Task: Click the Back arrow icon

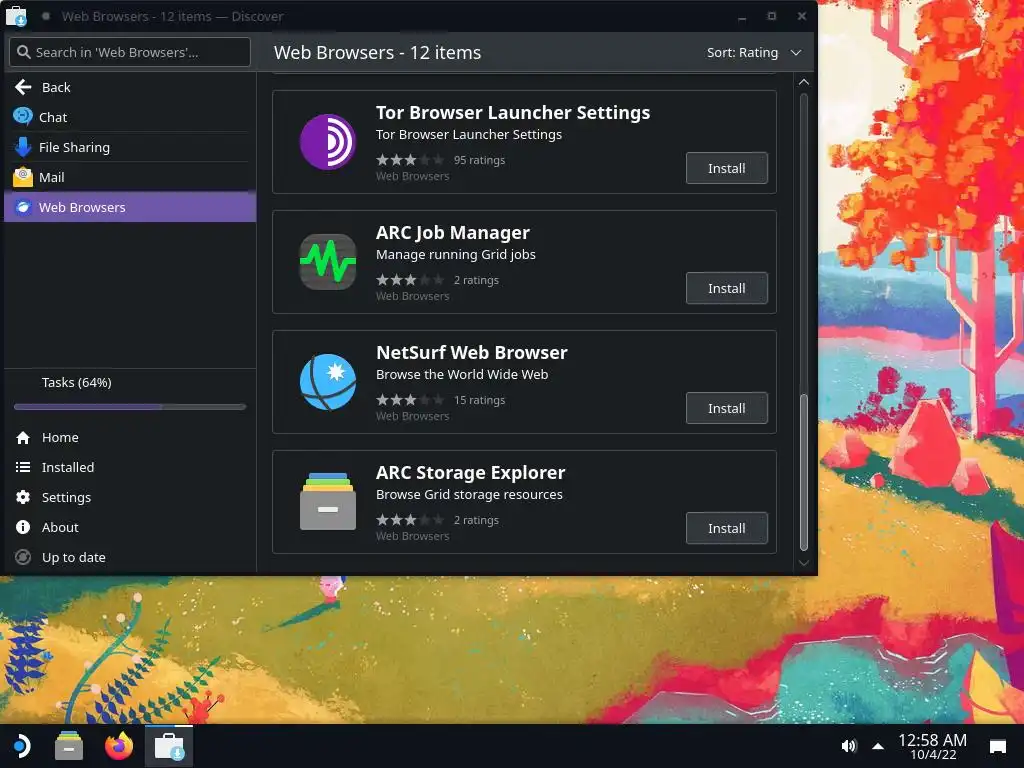Action: click(23, 87)
